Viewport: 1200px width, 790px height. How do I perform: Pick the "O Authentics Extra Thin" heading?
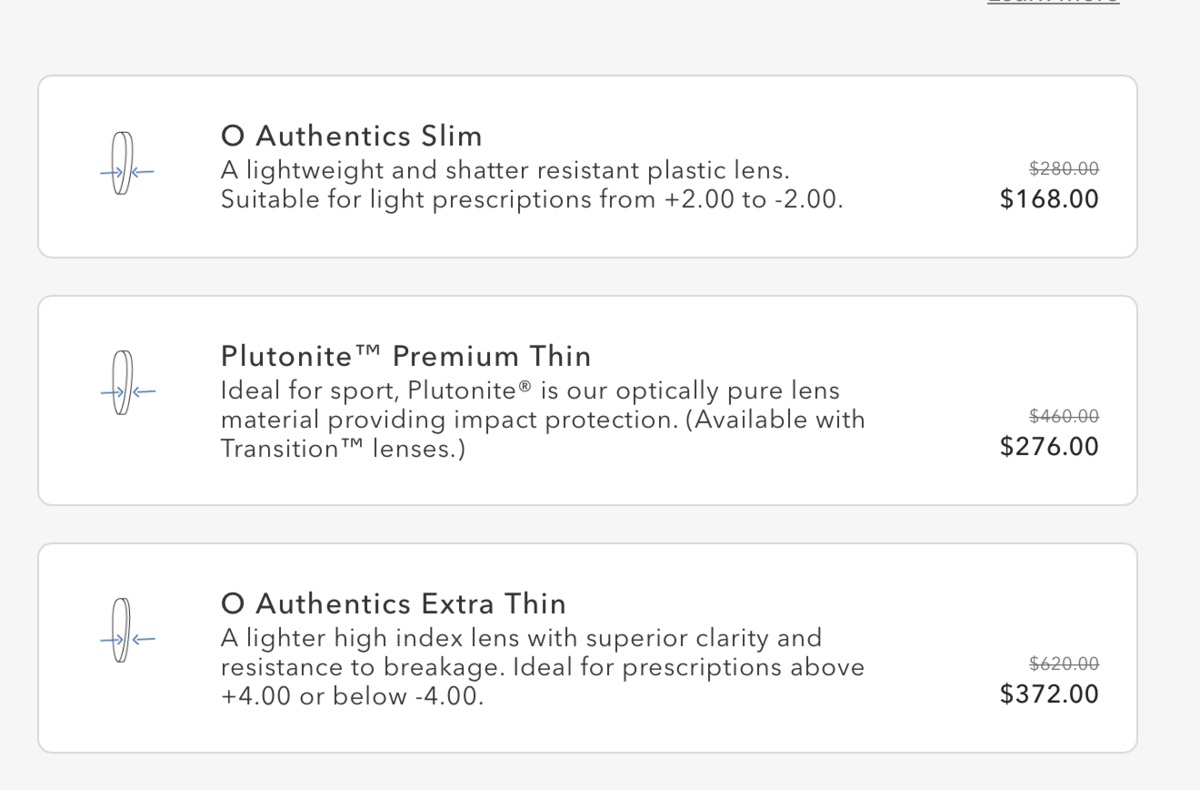(x=393, y=604)
